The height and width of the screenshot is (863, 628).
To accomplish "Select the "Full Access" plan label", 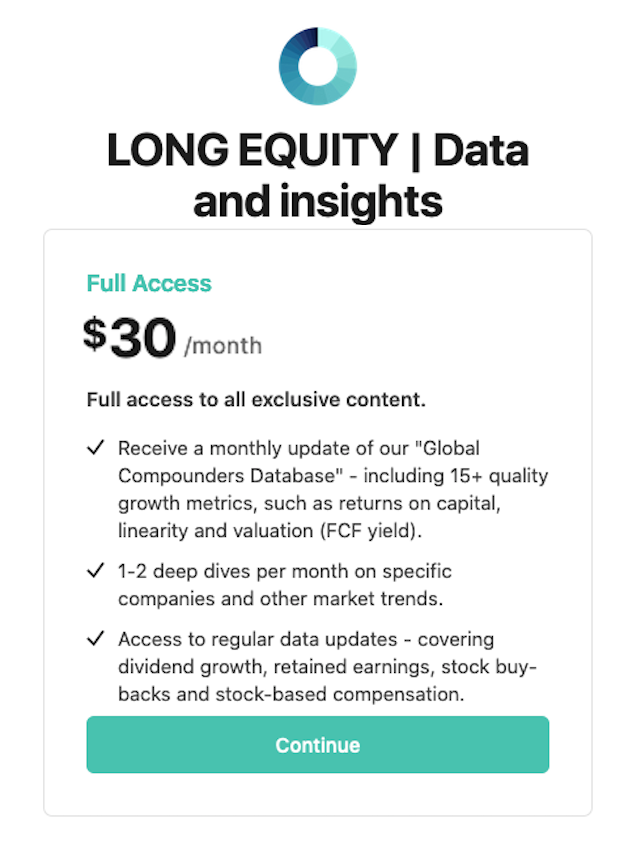I will [x=149, y=283].
